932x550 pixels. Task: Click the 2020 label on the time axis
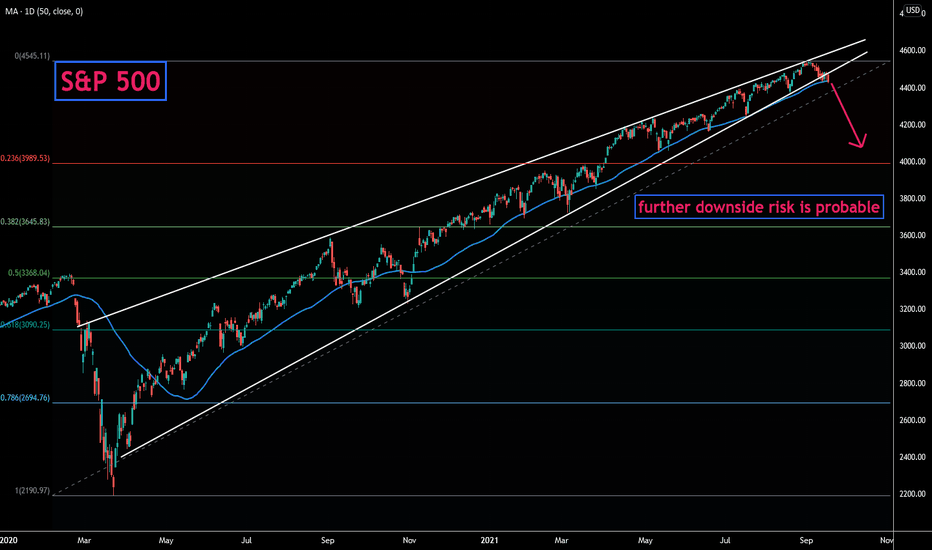(x=8, y=540)
